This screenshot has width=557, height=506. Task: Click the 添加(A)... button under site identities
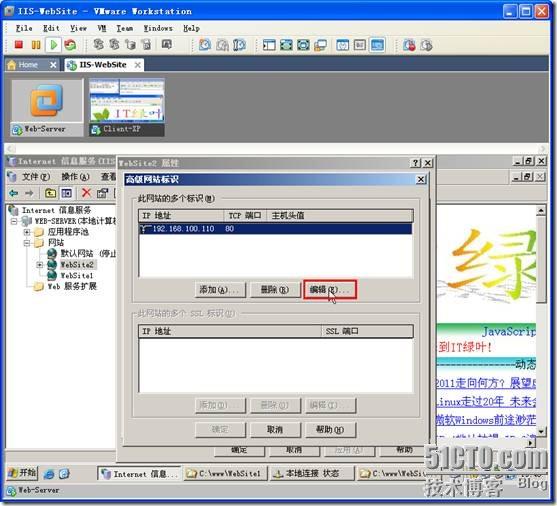pos(220,290)
